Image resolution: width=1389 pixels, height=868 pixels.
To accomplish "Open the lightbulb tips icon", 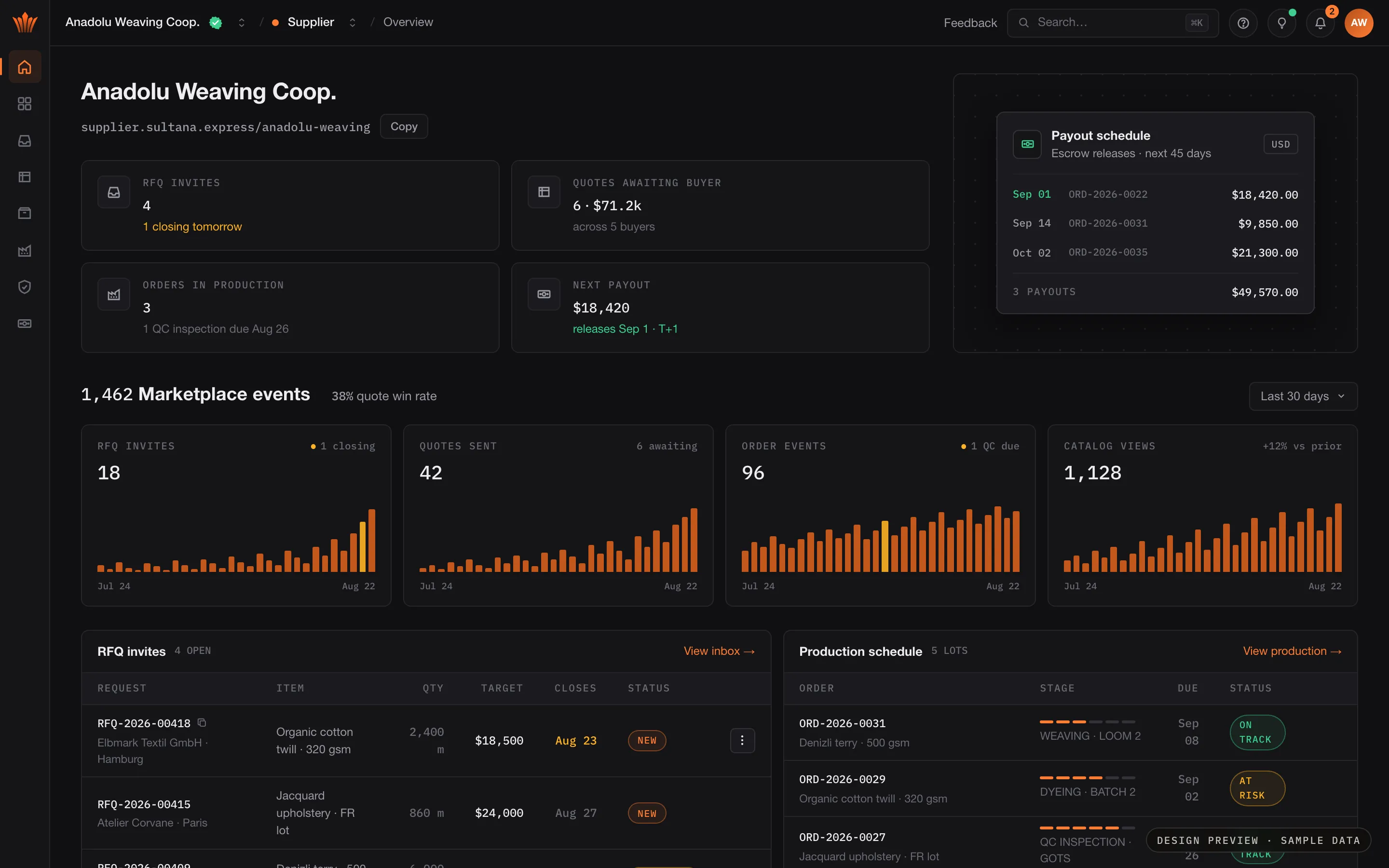I will pos(1281,23).
